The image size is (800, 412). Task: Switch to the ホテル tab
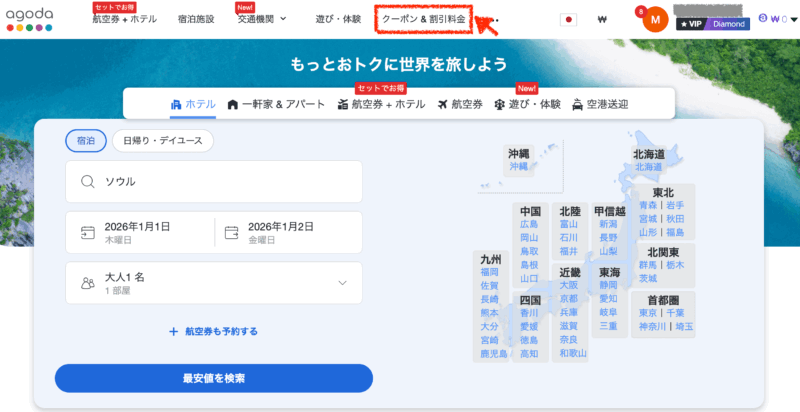pos(193,105)
